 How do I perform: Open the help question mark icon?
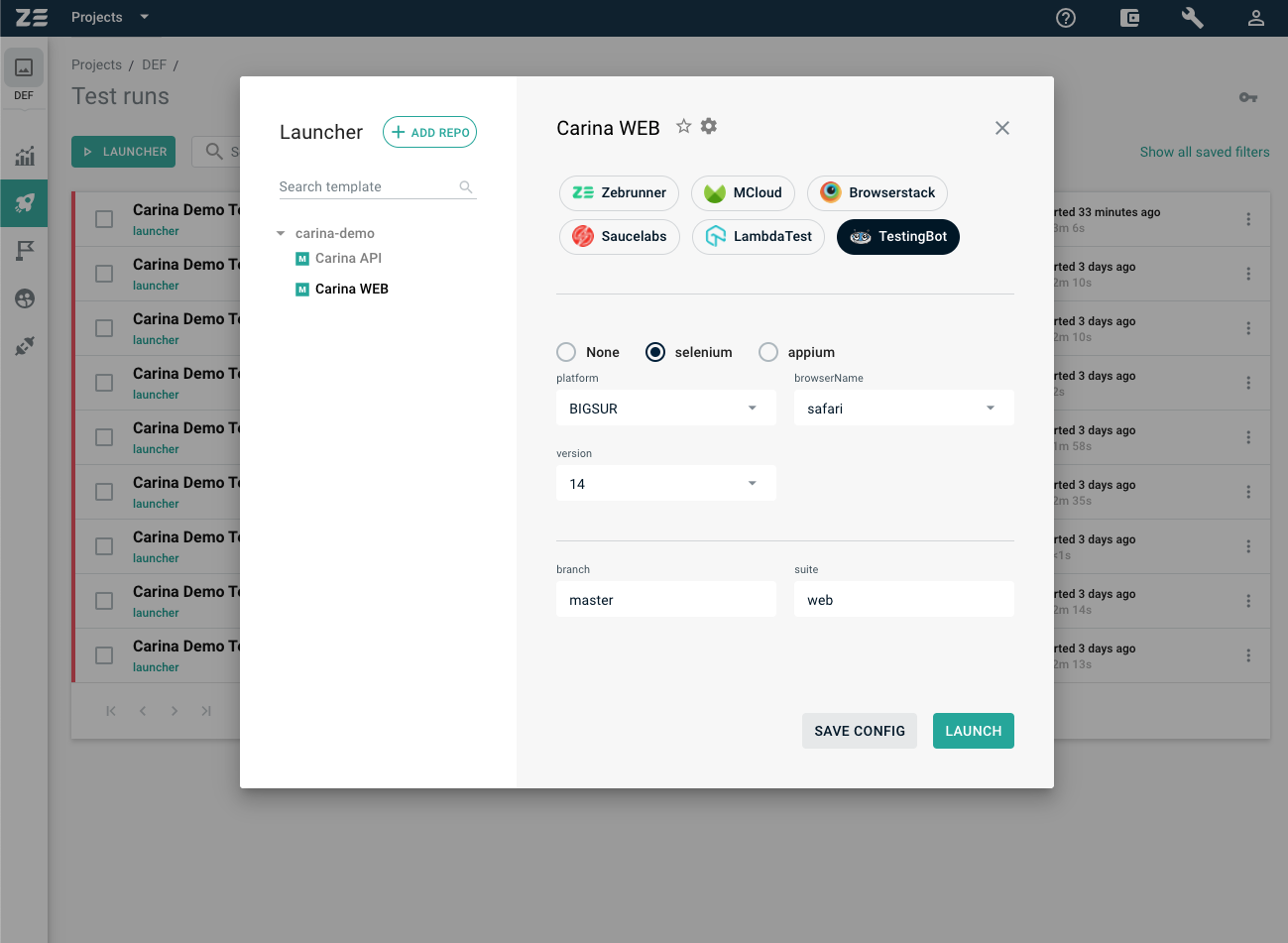pos(1066,18)
